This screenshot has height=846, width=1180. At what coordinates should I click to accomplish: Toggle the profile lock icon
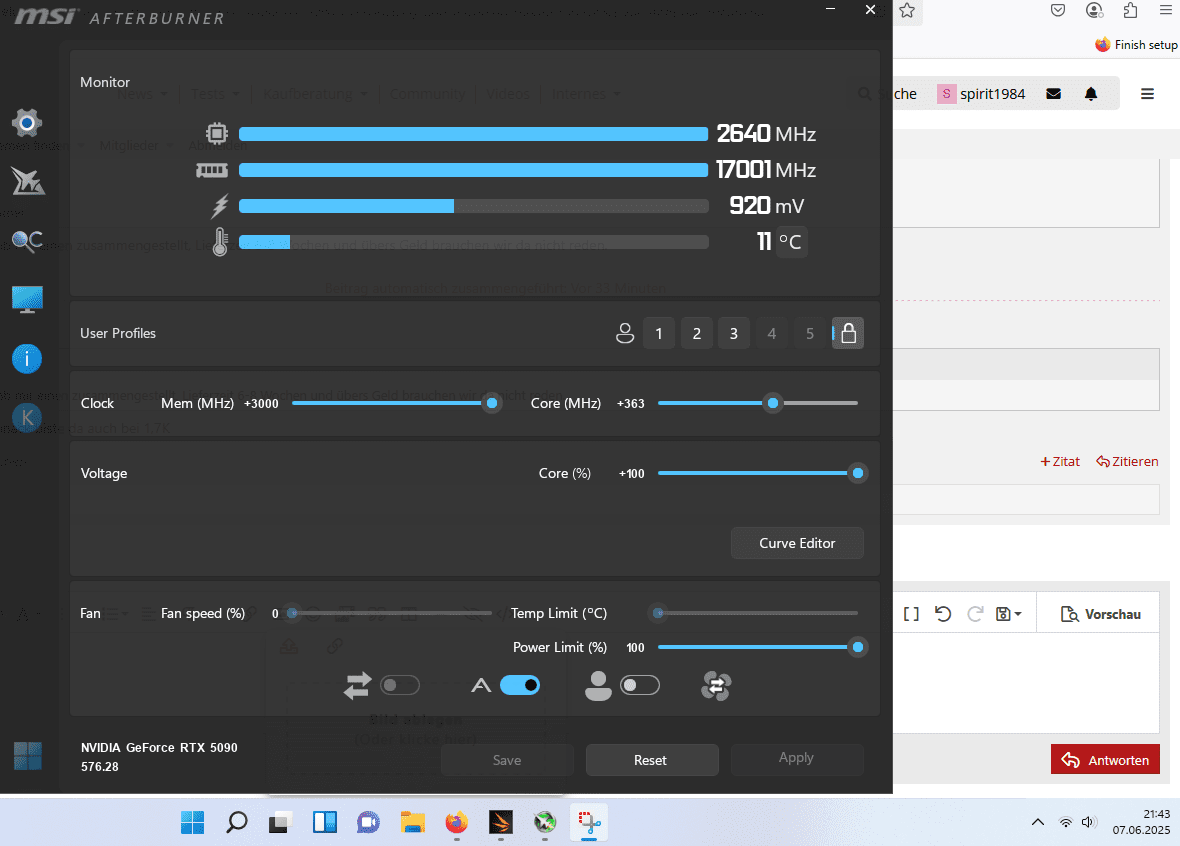click(848, 333)
